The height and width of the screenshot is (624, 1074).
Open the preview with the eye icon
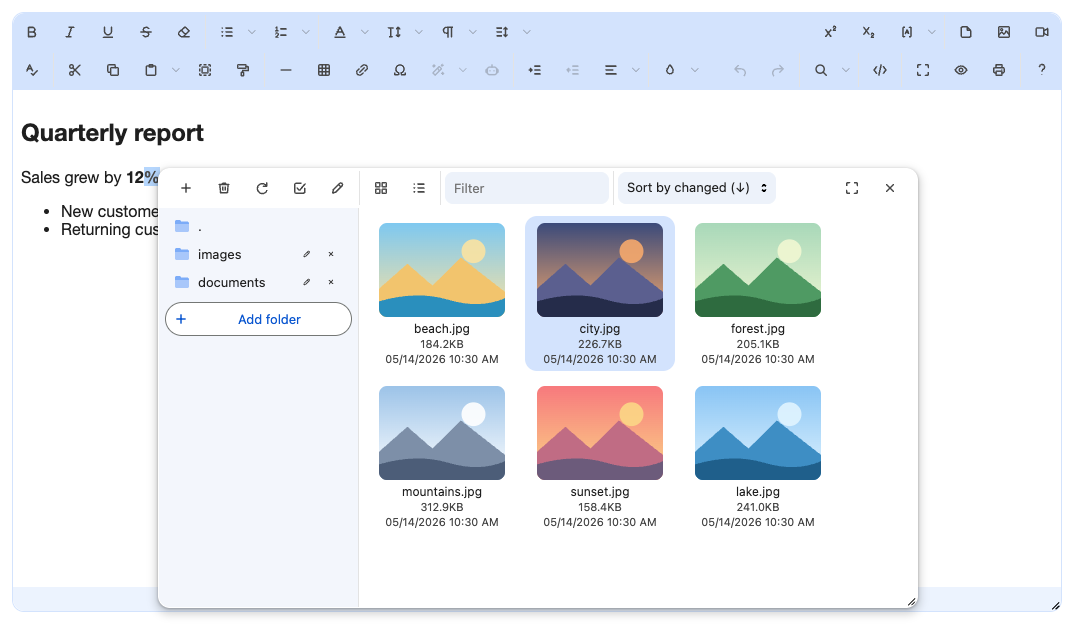coord(961,70)
